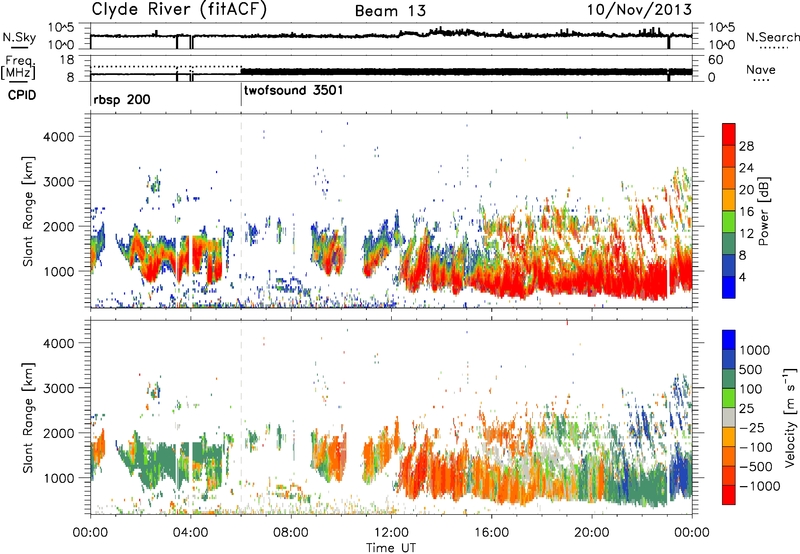
Task: Click the "16:00" time tick label
Action: click(491, 533)
